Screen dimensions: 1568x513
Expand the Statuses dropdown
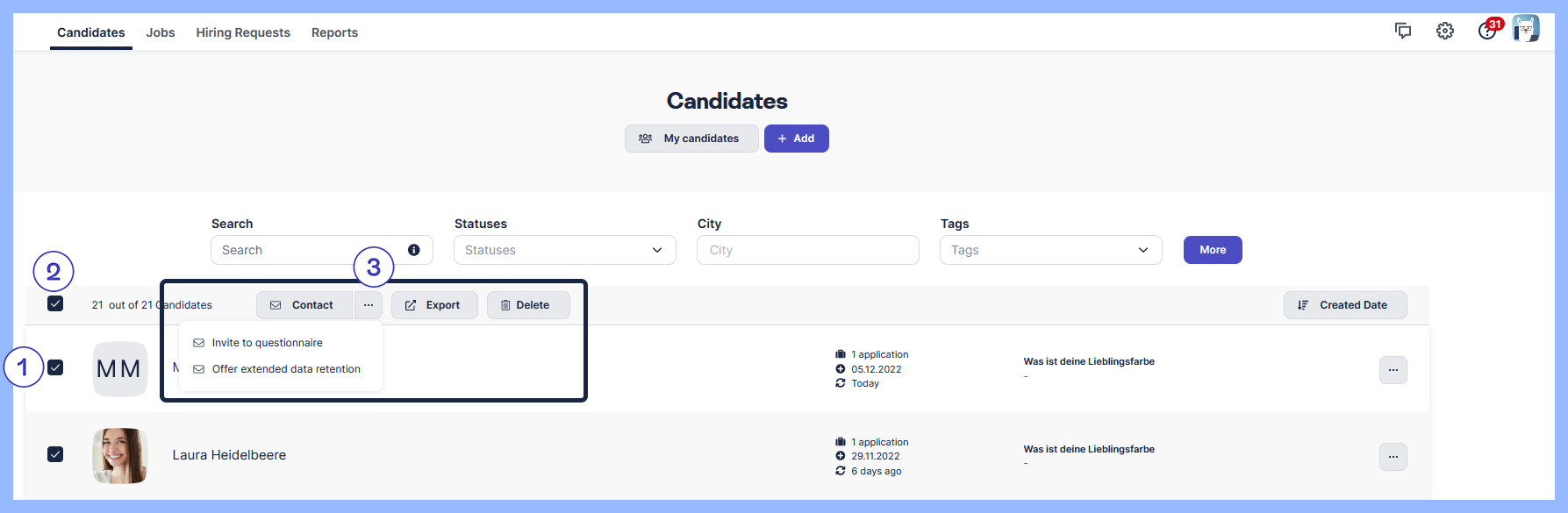[564, 250]
